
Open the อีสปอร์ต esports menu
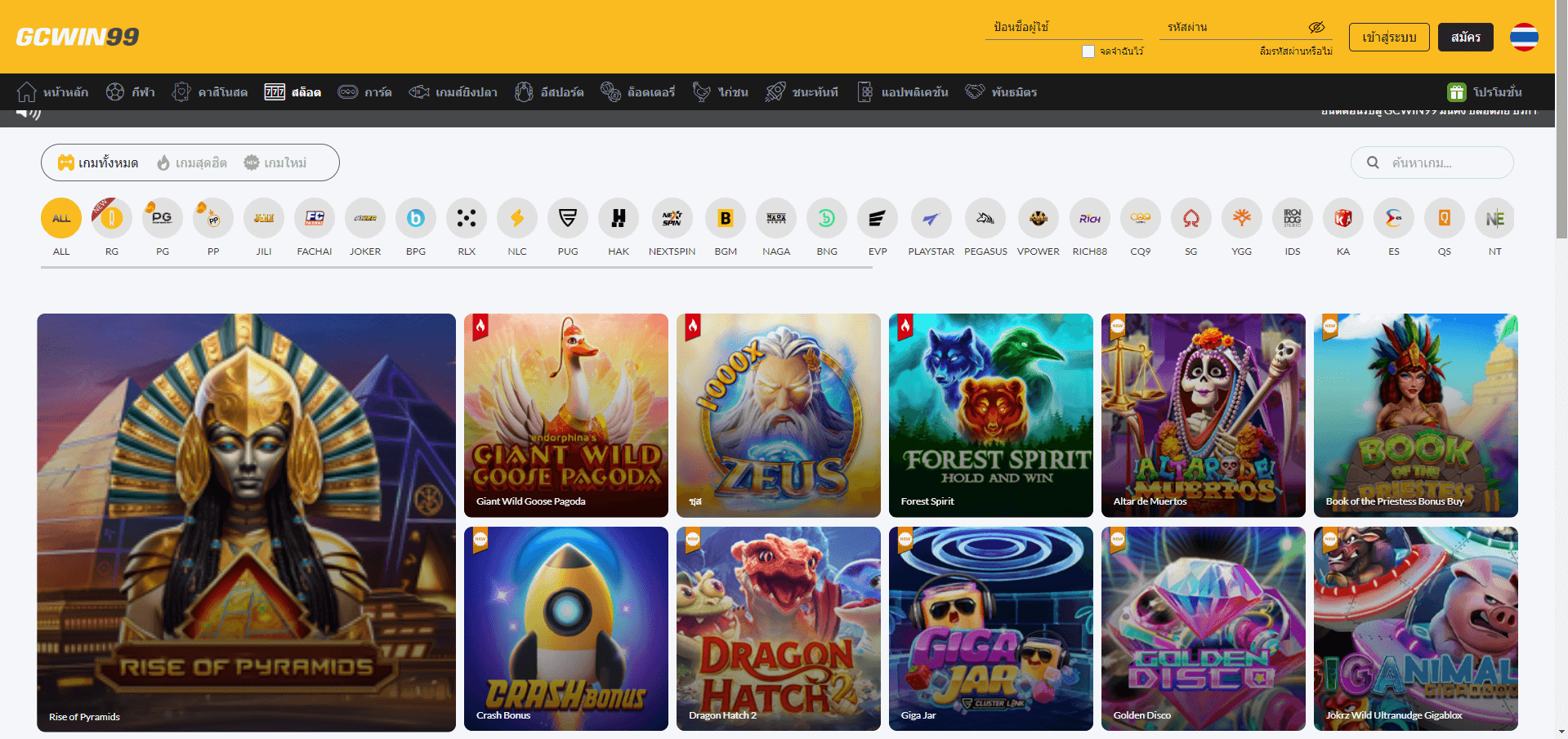549,92
